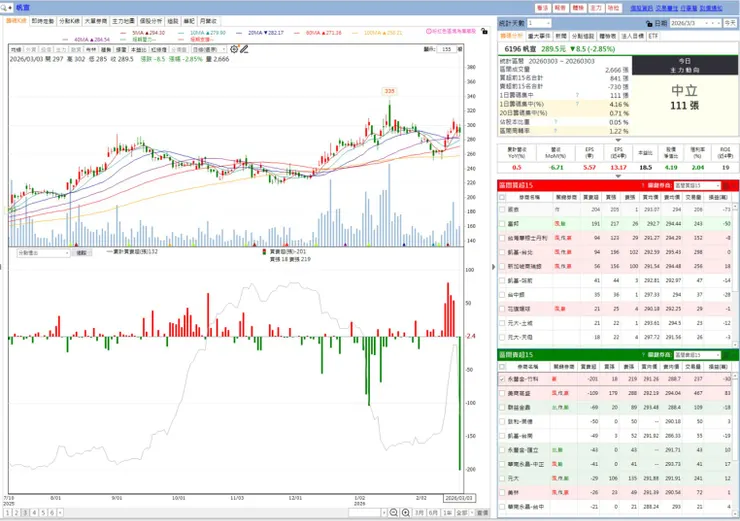The width and height of the screenshot is (740, 521).
Task: Open chart settings gear icon
Action: pos(234,49)
